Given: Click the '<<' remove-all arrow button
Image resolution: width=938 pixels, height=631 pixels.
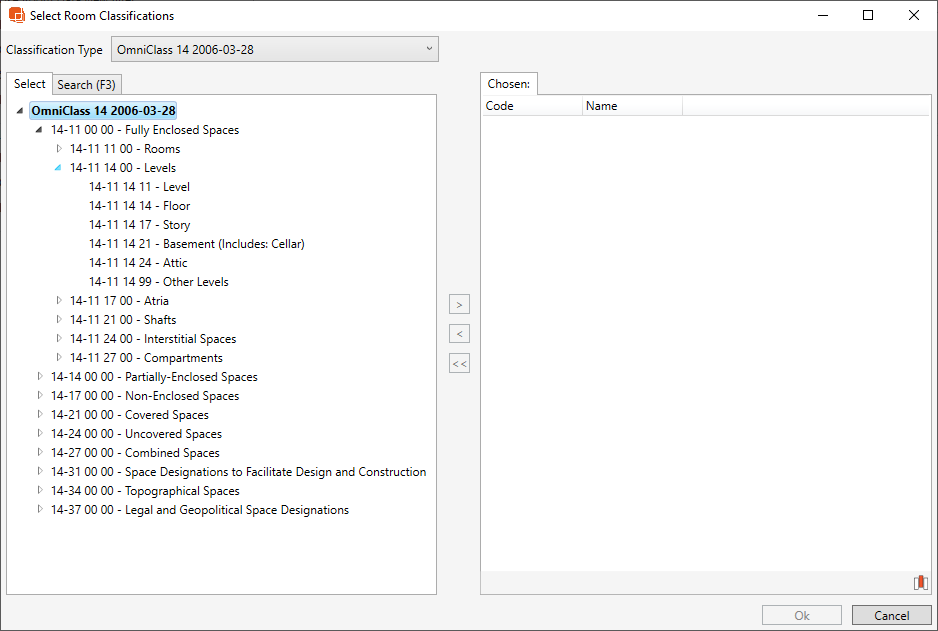Looking at the screenshot, I should pos(459,363).
